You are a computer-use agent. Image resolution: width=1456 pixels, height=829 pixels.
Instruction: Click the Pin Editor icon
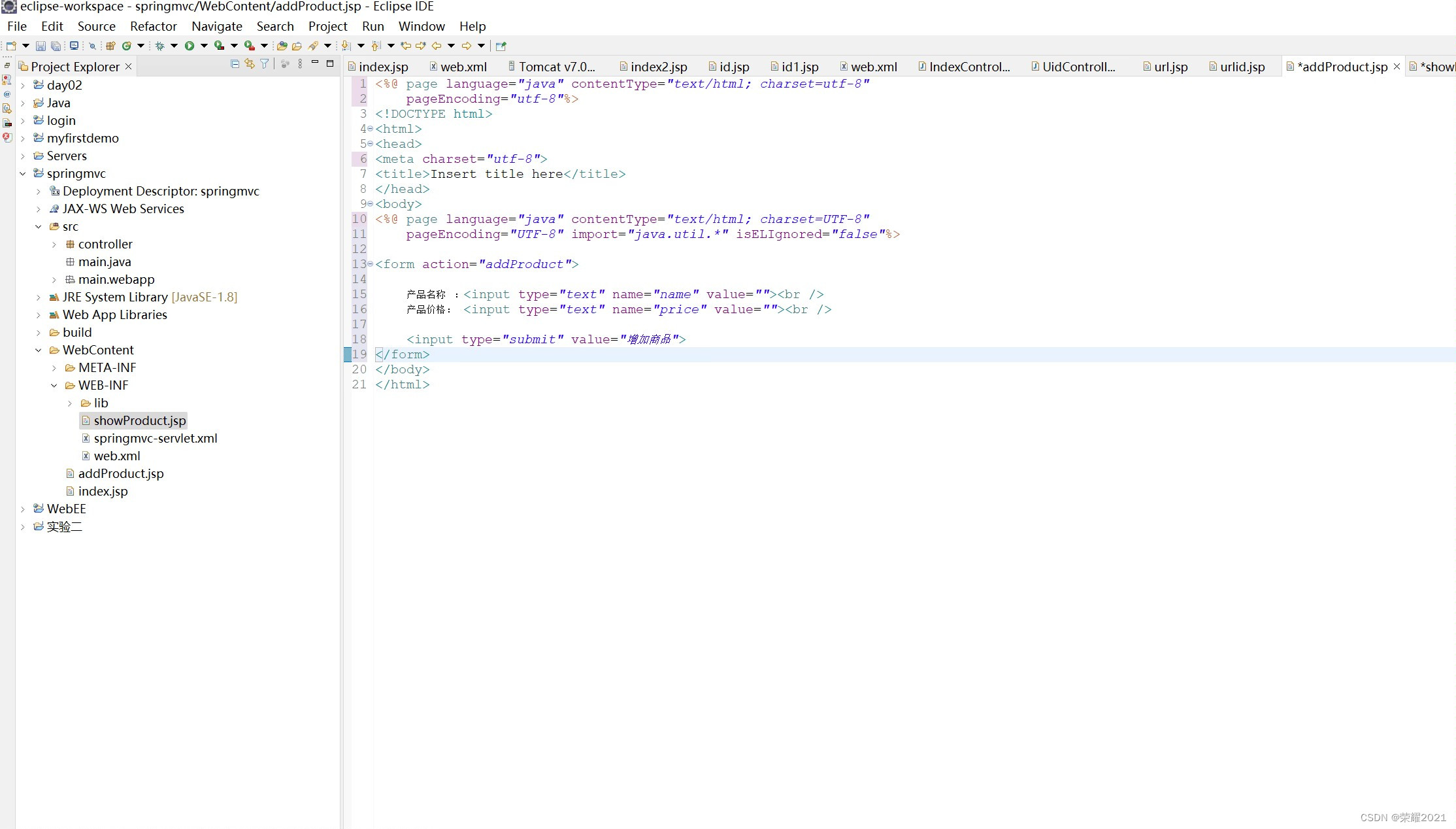(x=501, y=46)
